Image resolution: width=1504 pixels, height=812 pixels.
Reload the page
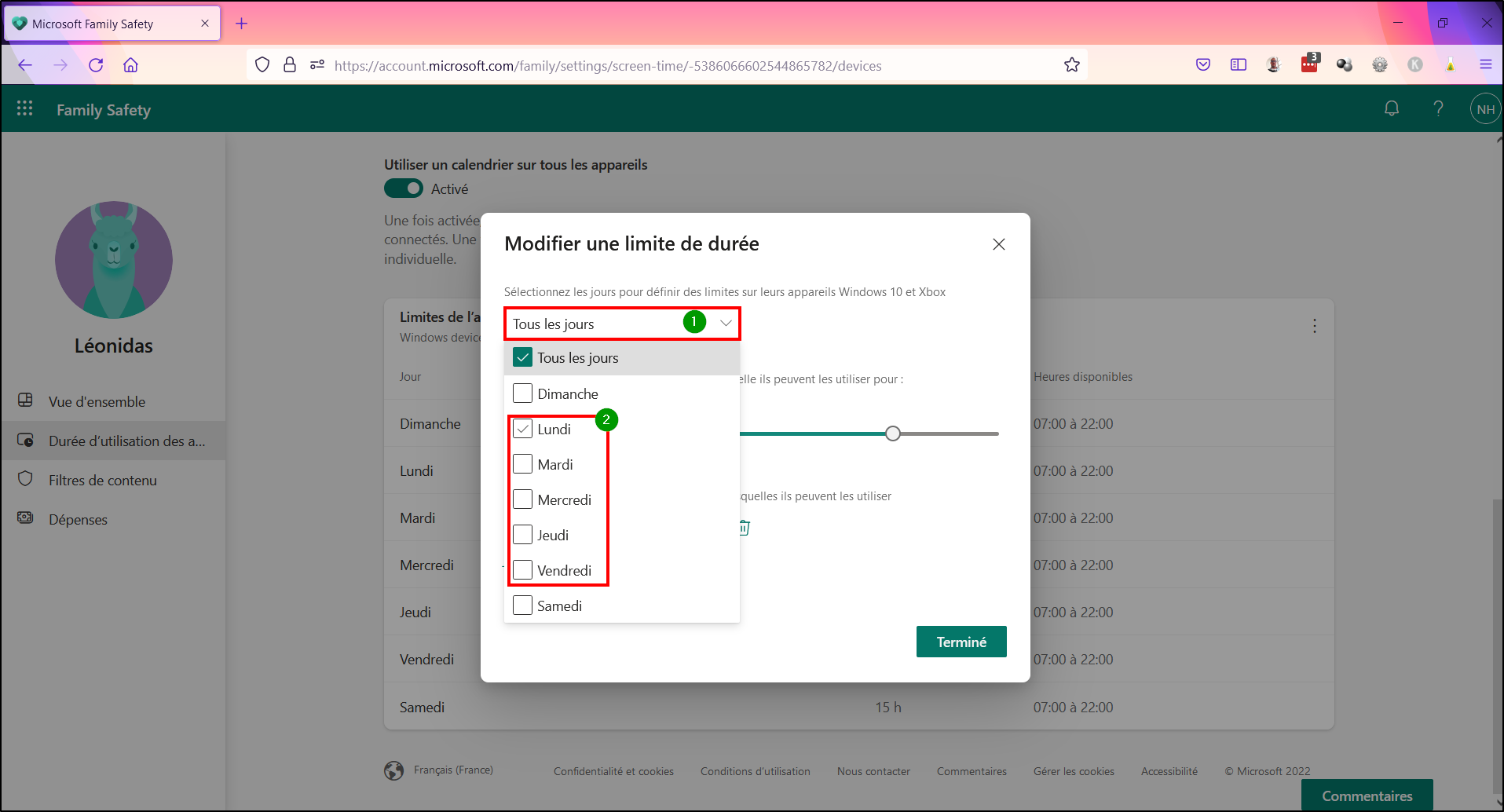pos(96,65)
